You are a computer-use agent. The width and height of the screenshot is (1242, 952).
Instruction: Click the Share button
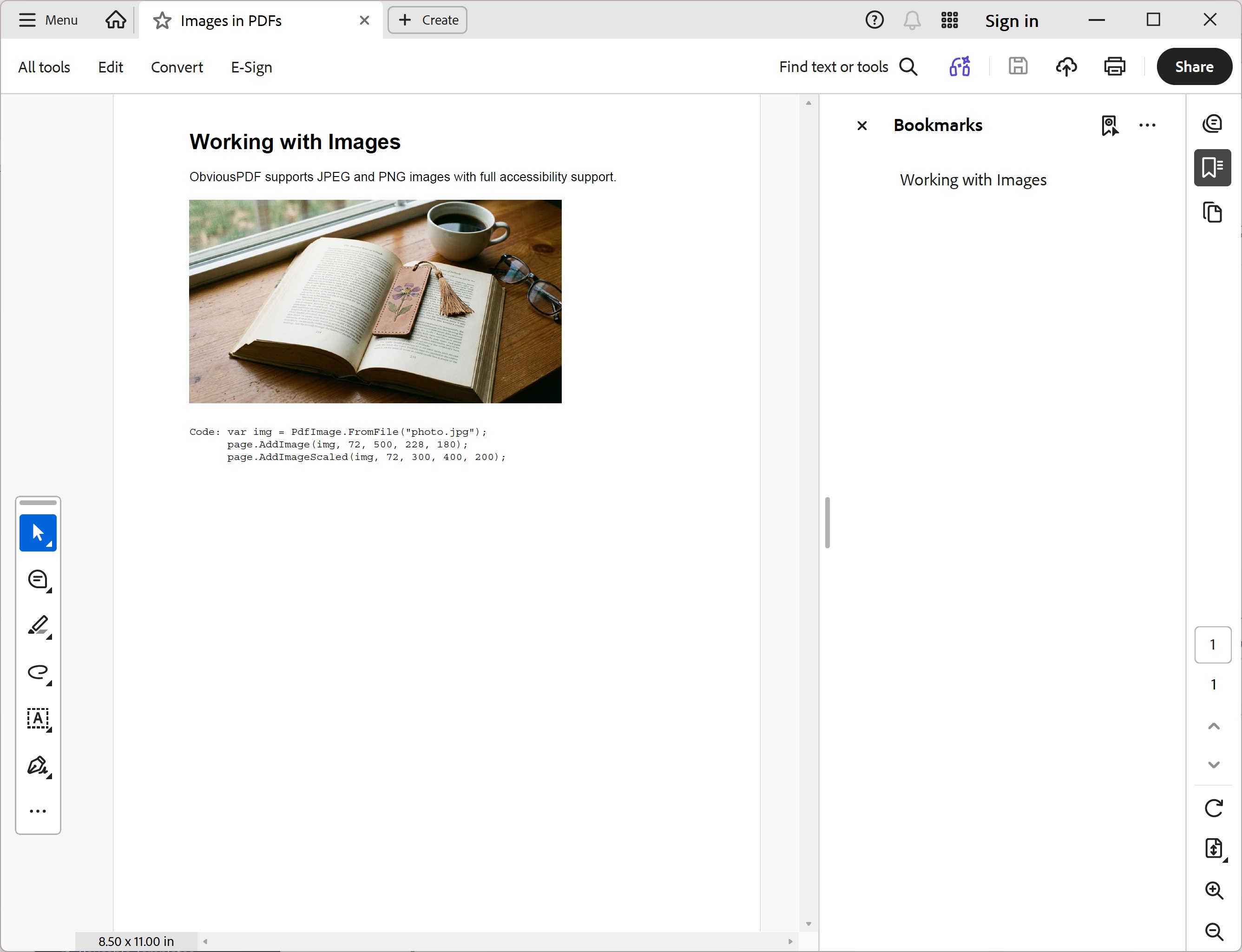(x=1194, y=66)
